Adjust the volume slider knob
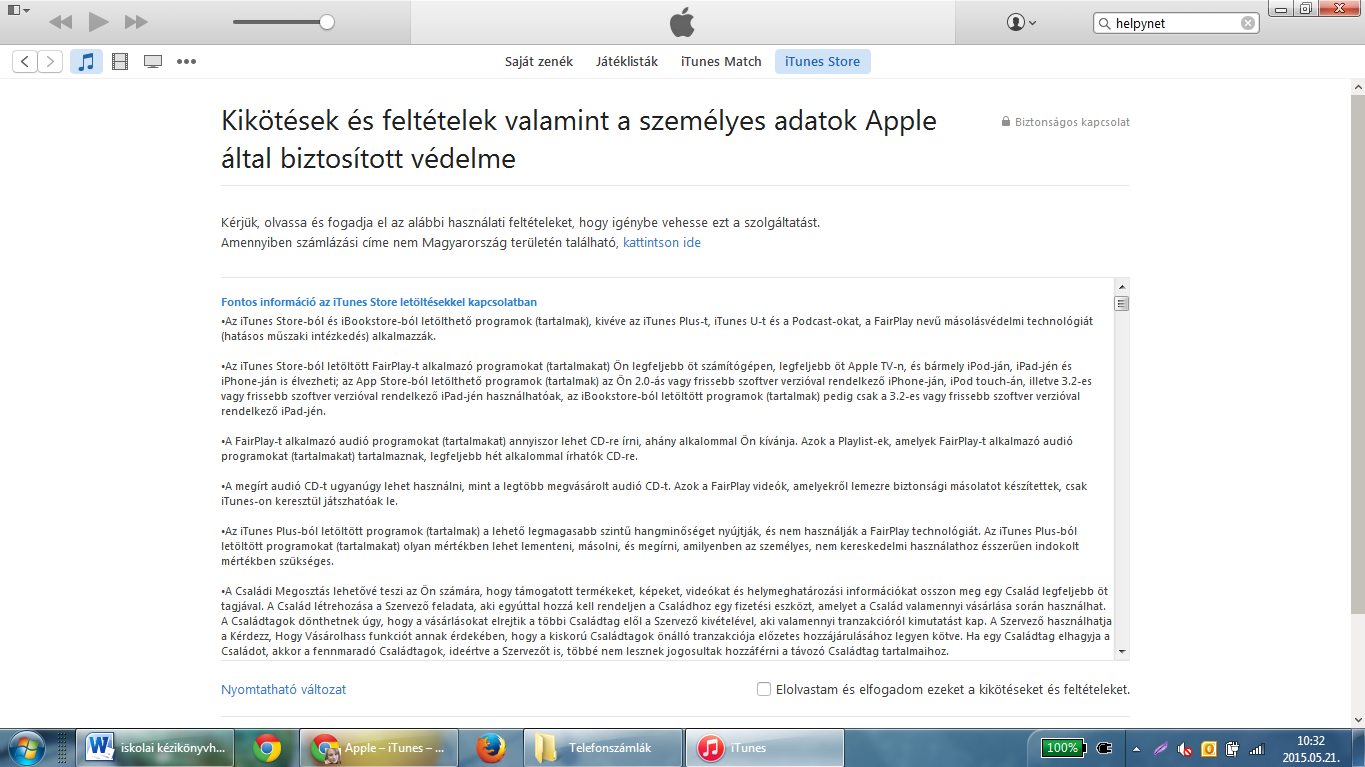The image size is (1365, 767). 327,22
